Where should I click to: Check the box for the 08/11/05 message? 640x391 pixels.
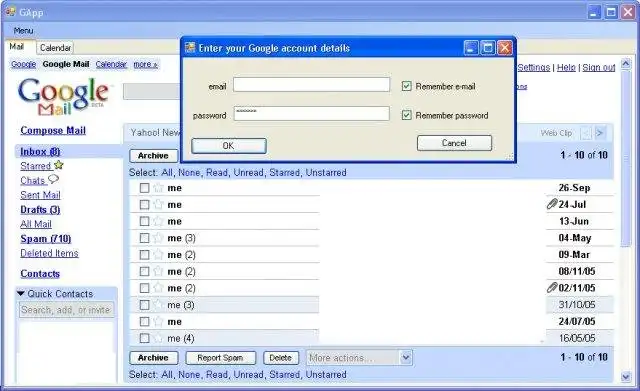(x=144, y=271)
